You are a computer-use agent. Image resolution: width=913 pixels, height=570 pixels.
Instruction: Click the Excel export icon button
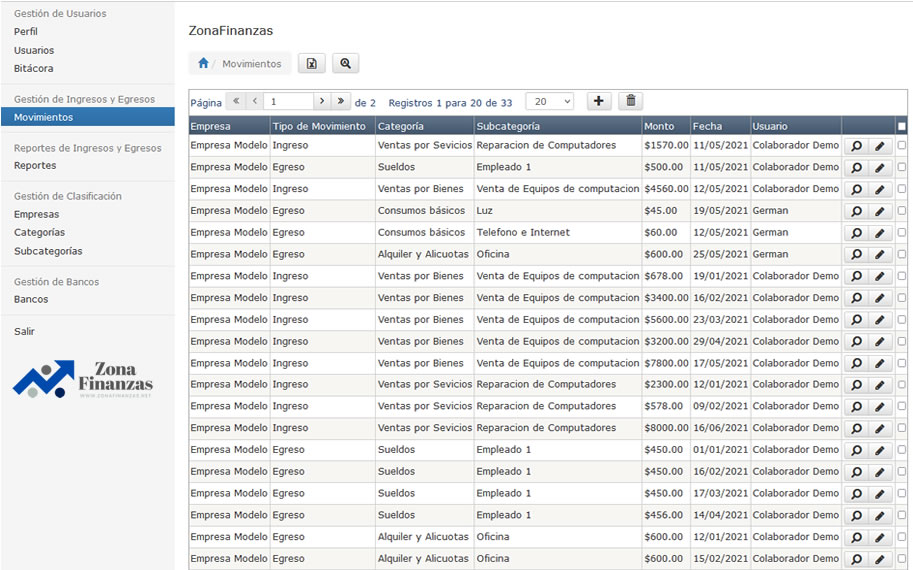pos(312,63)
